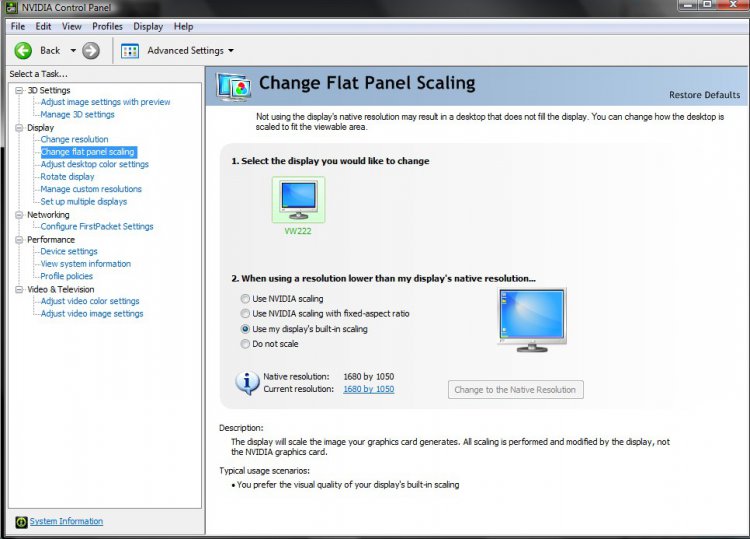Collapse the Video & Television tree node
The height and width of the screenshot is (539, 750).
point(19,289)
